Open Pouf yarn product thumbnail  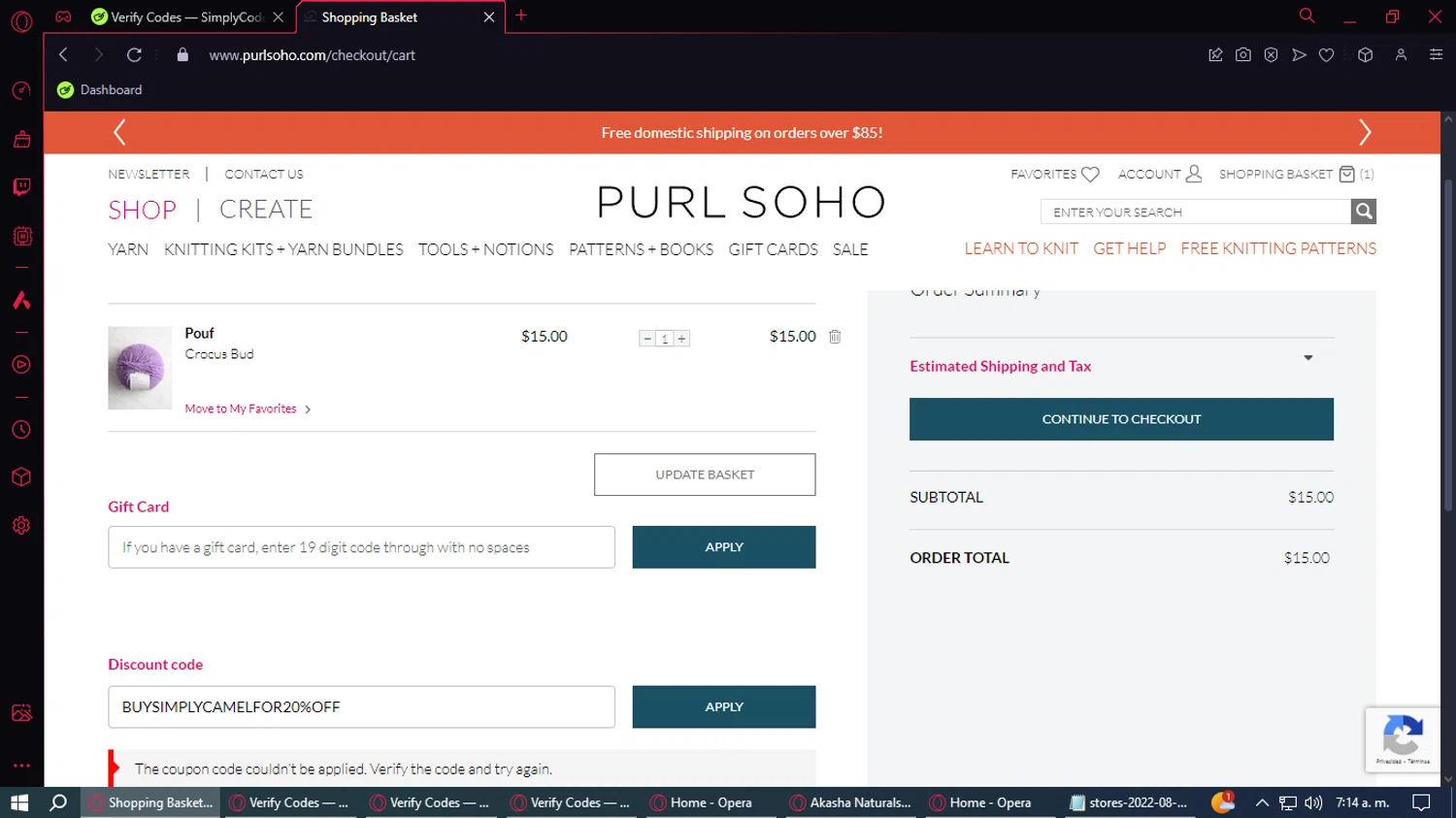(x=140, y=368)
